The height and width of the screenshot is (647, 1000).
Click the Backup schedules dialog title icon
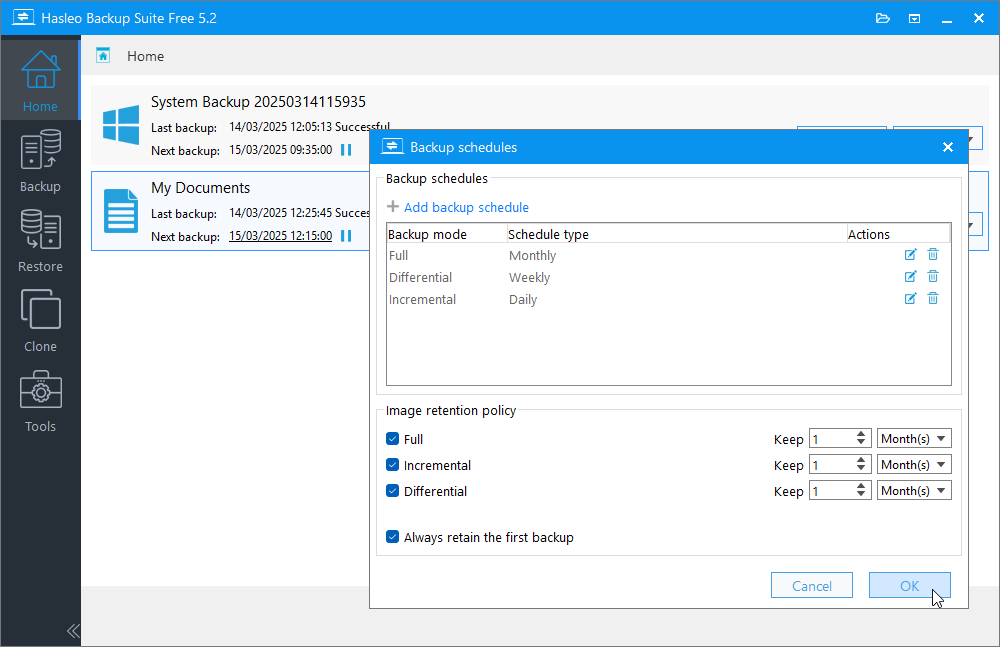392,147
